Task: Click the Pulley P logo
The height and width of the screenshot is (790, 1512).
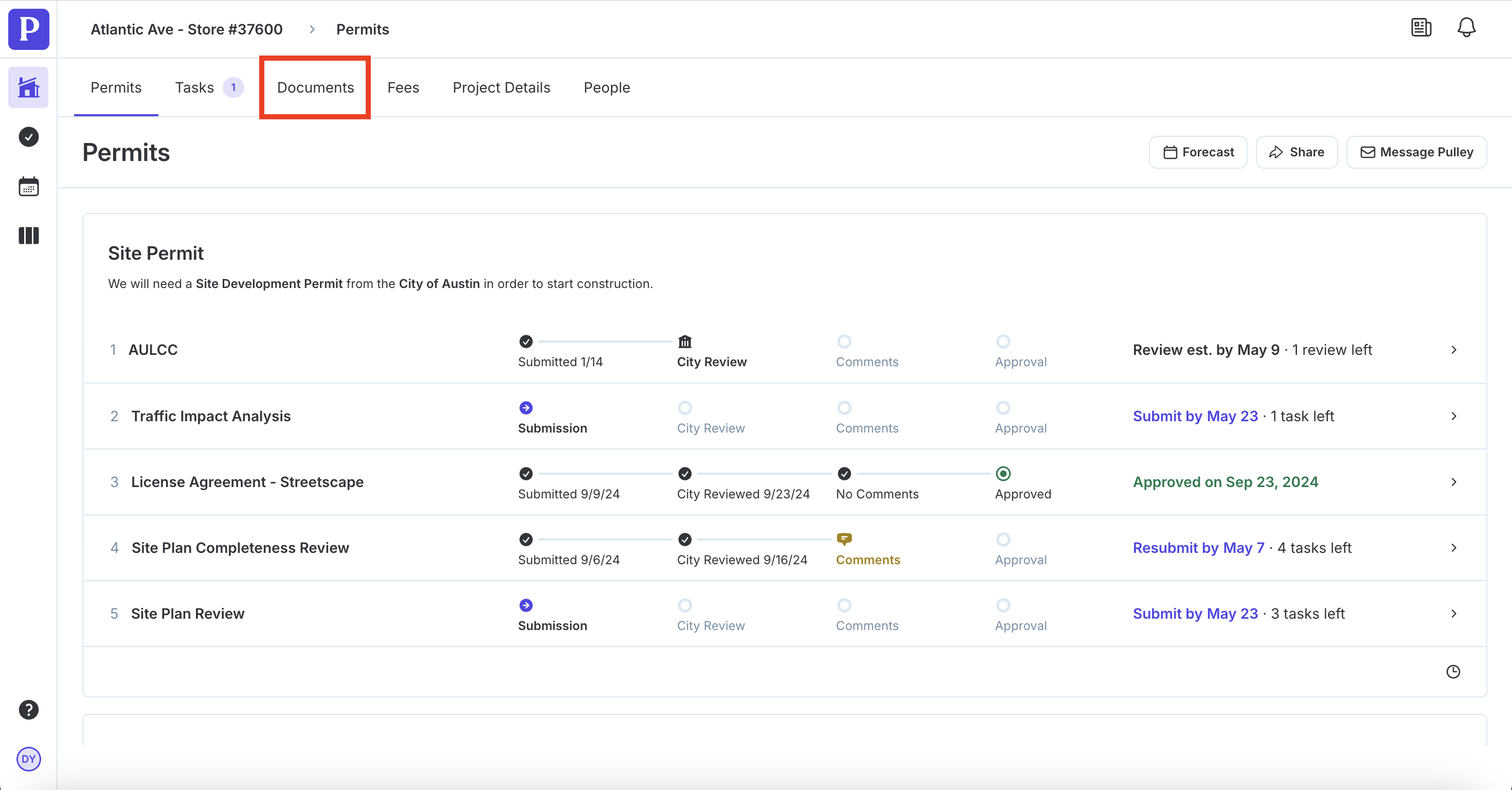Action: [x=28, y=29]
